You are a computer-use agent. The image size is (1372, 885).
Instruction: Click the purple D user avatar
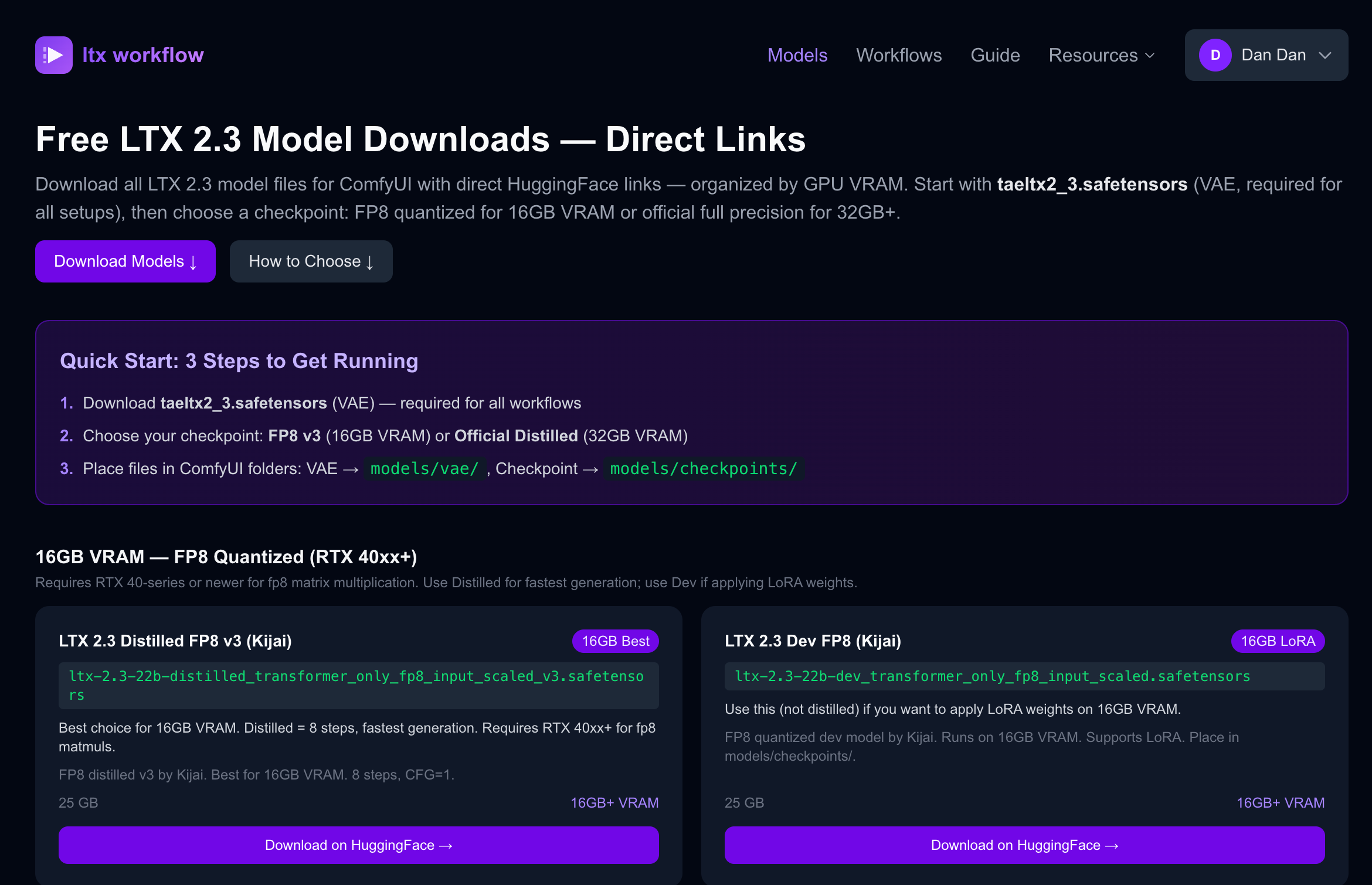pos(1215,55)
